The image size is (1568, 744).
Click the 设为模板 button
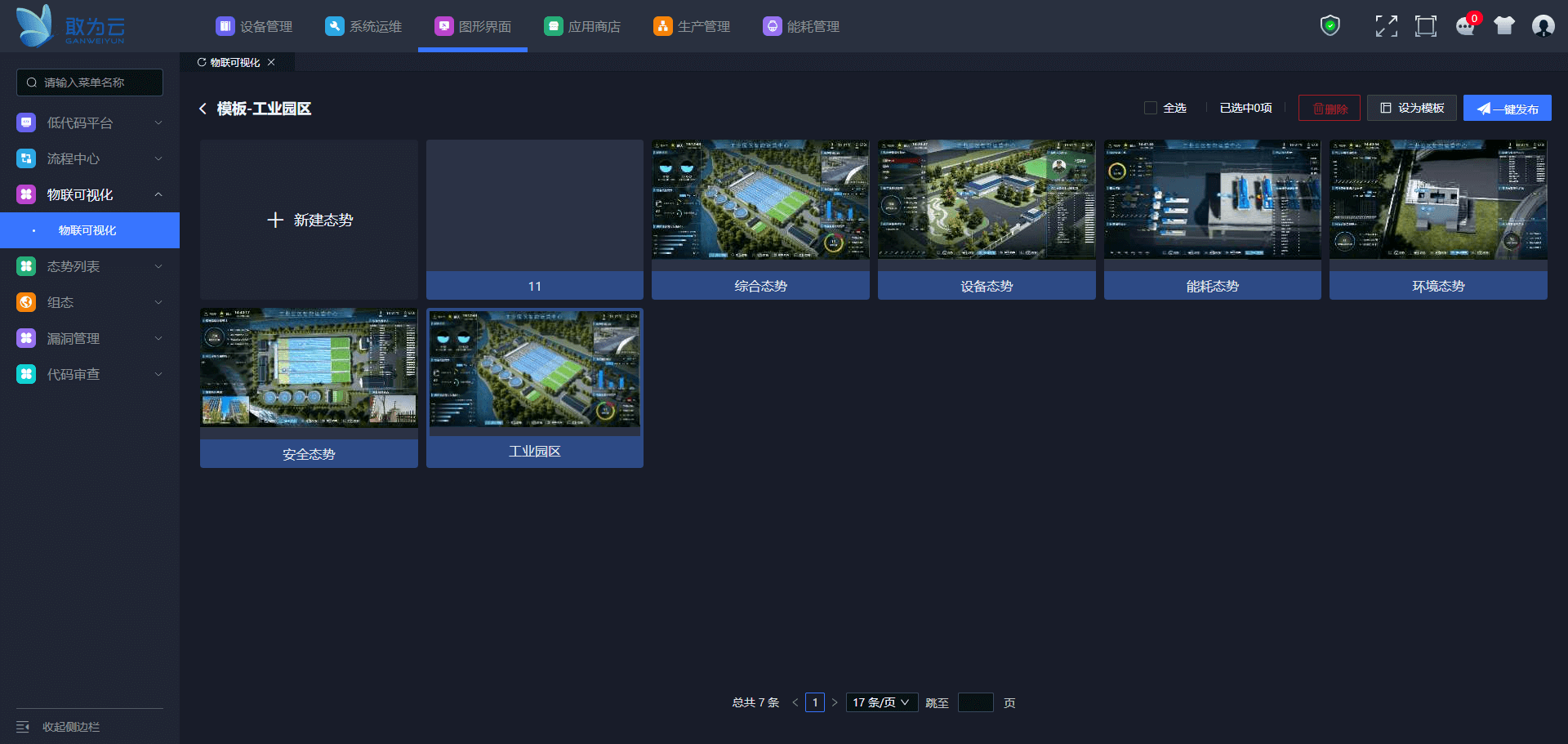(1412, 108)
